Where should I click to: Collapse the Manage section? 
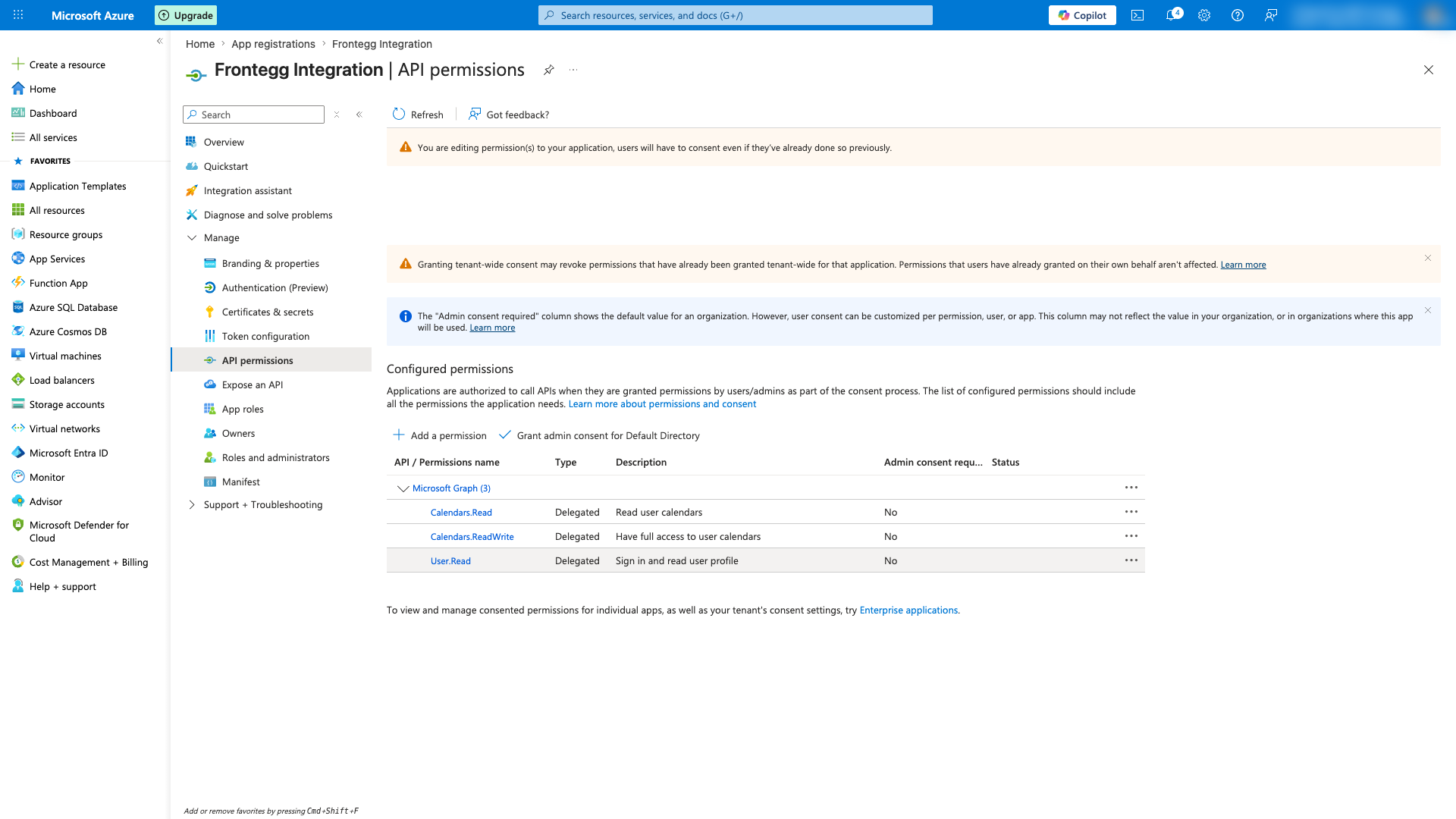[192, 238]
